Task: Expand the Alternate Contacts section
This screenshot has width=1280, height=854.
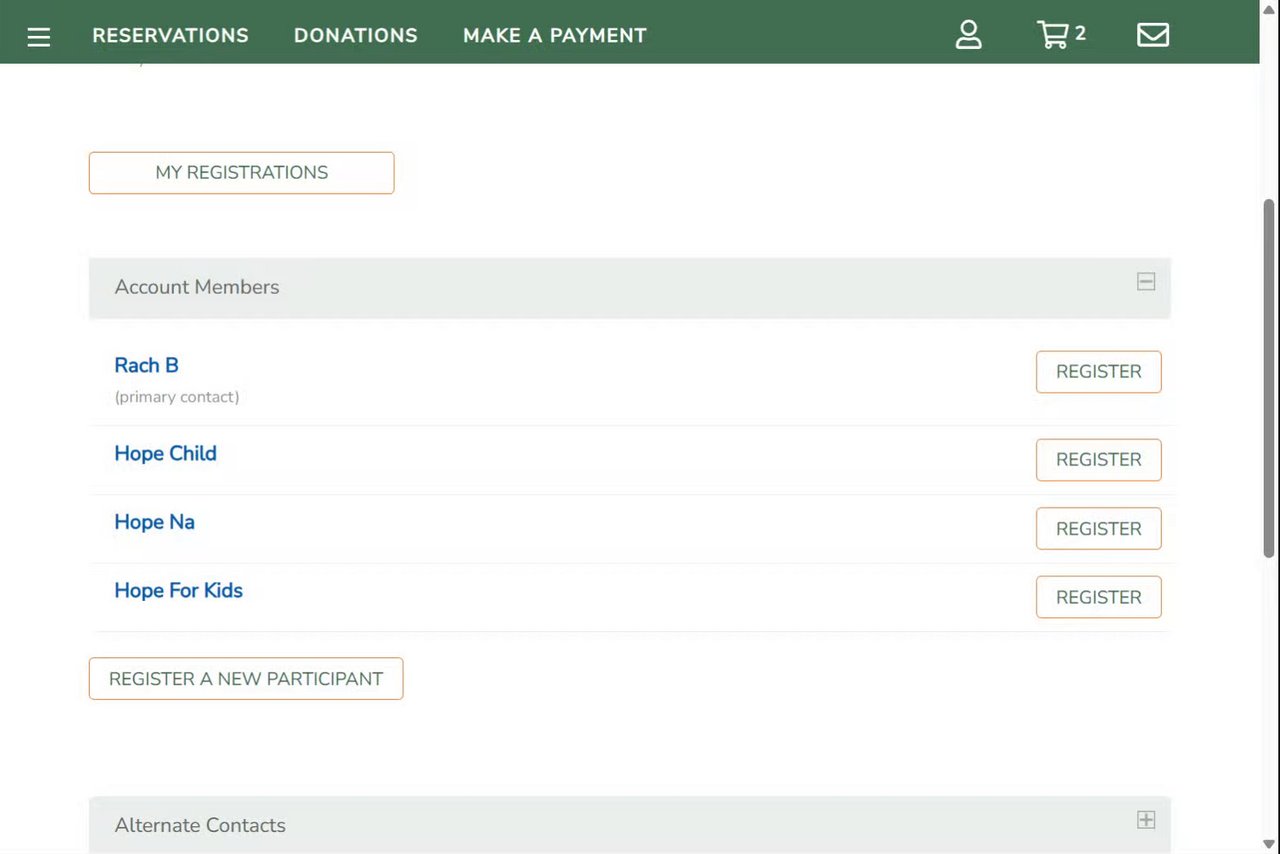Action: 1146,820
